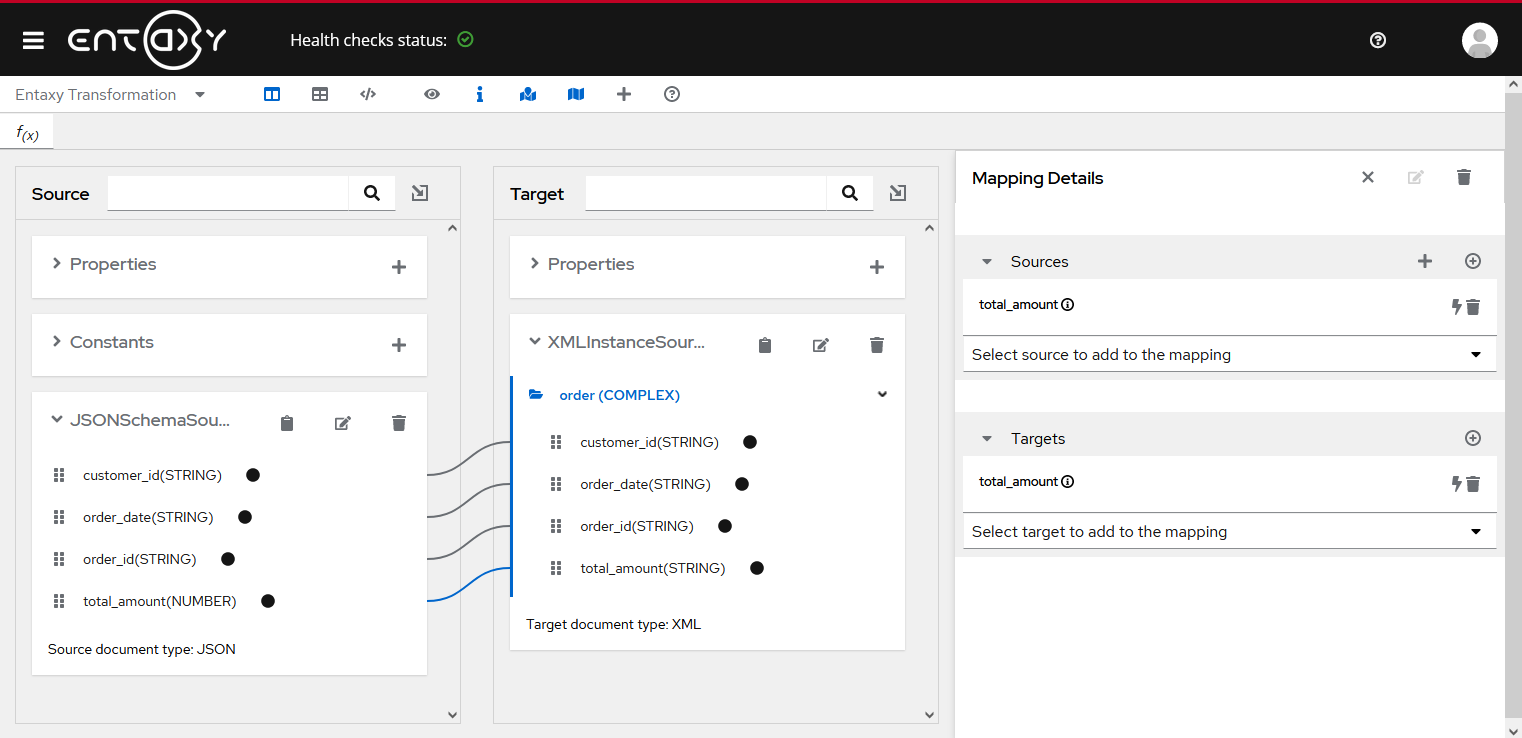Click the column mapper view icon
The image size is (1522, 738).
272,94
